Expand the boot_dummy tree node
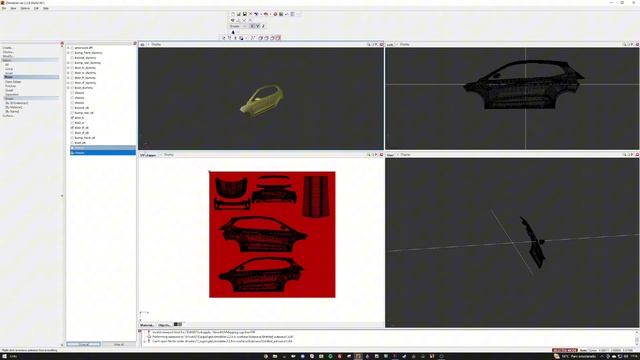The image size is (640, 360). [68, 88]
